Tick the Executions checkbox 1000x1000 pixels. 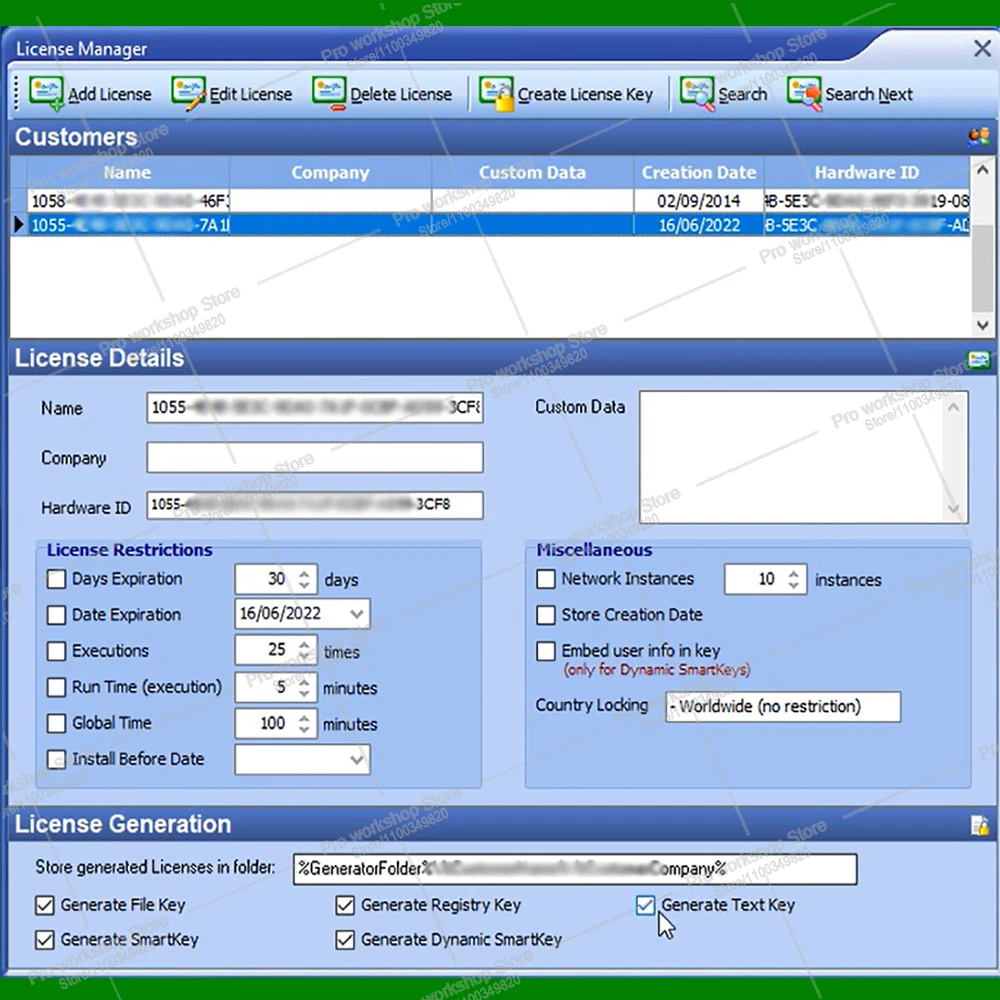click(56, 651)
